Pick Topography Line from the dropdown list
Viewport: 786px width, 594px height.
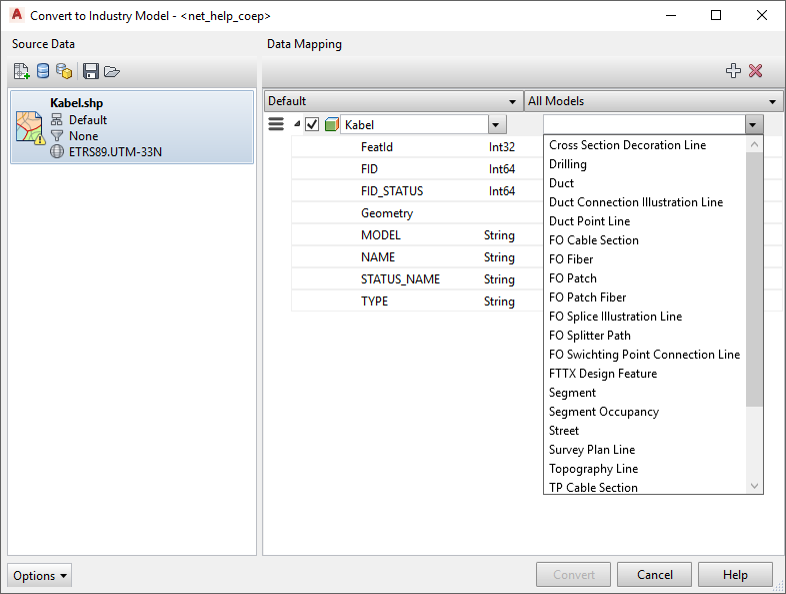coord(593,468)
